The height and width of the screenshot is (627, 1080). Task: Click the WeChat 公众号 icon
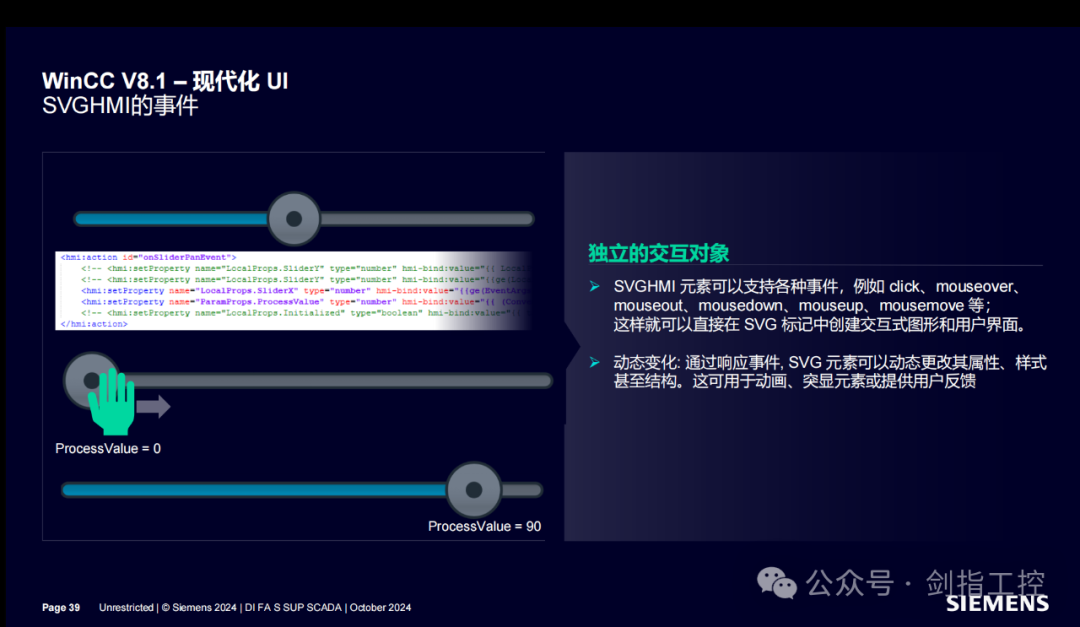pos(777,583)
